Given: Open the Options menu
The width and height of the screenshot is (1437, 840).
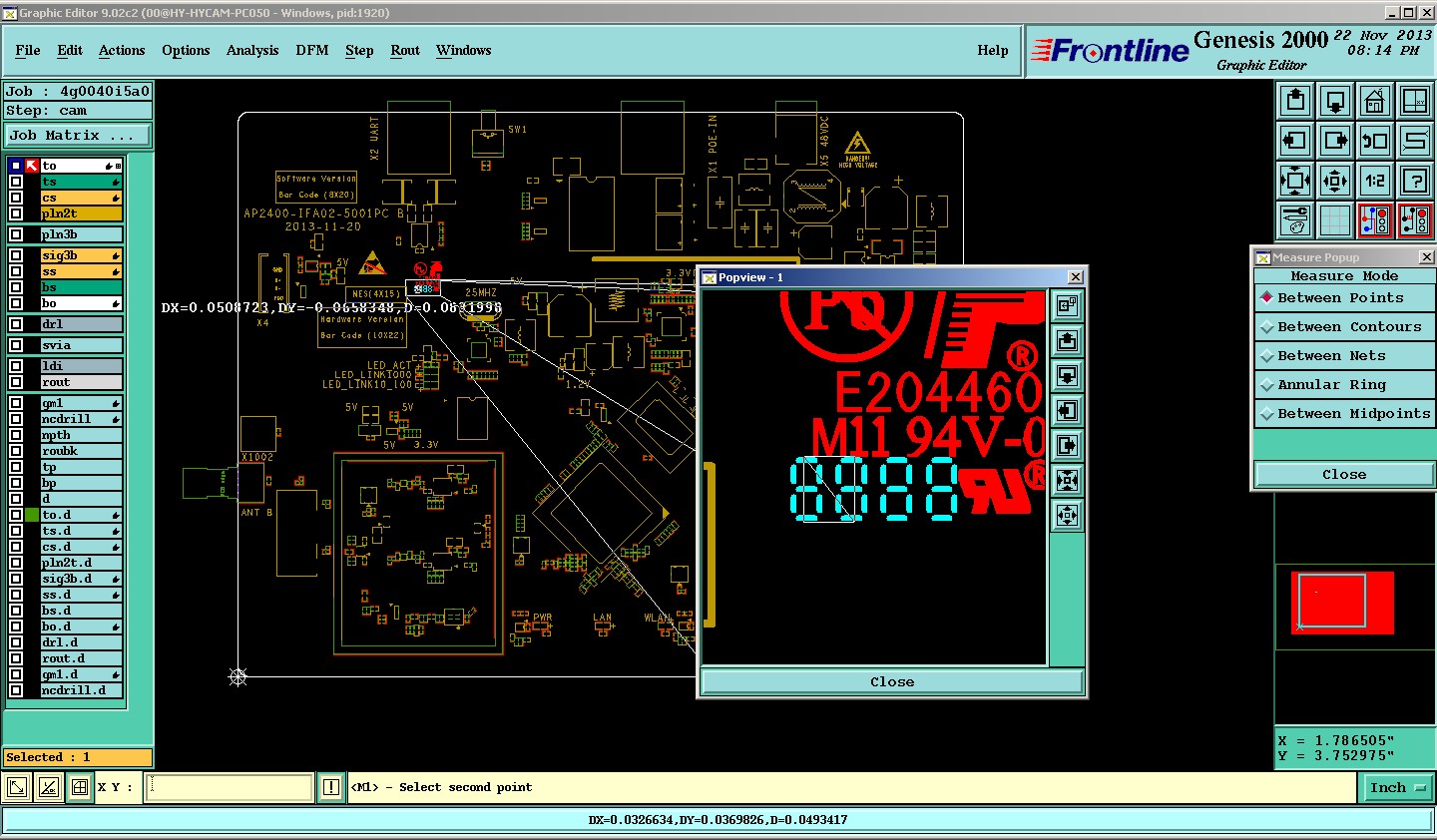Looking at the screenshot, I should pyautogui.click(x=186, y=50).
